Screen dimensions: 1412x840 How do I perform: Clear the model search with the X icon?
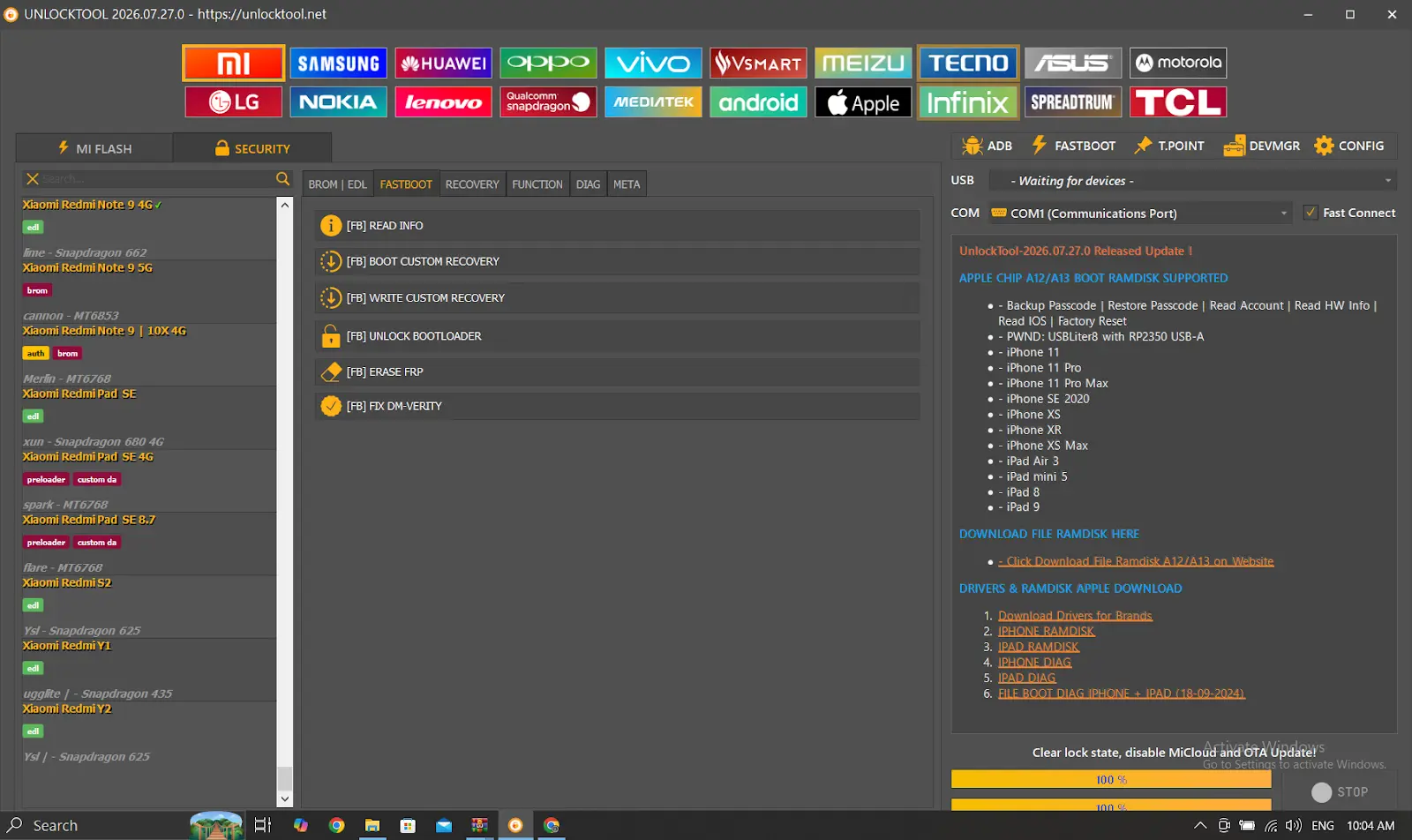pos(33,179)
